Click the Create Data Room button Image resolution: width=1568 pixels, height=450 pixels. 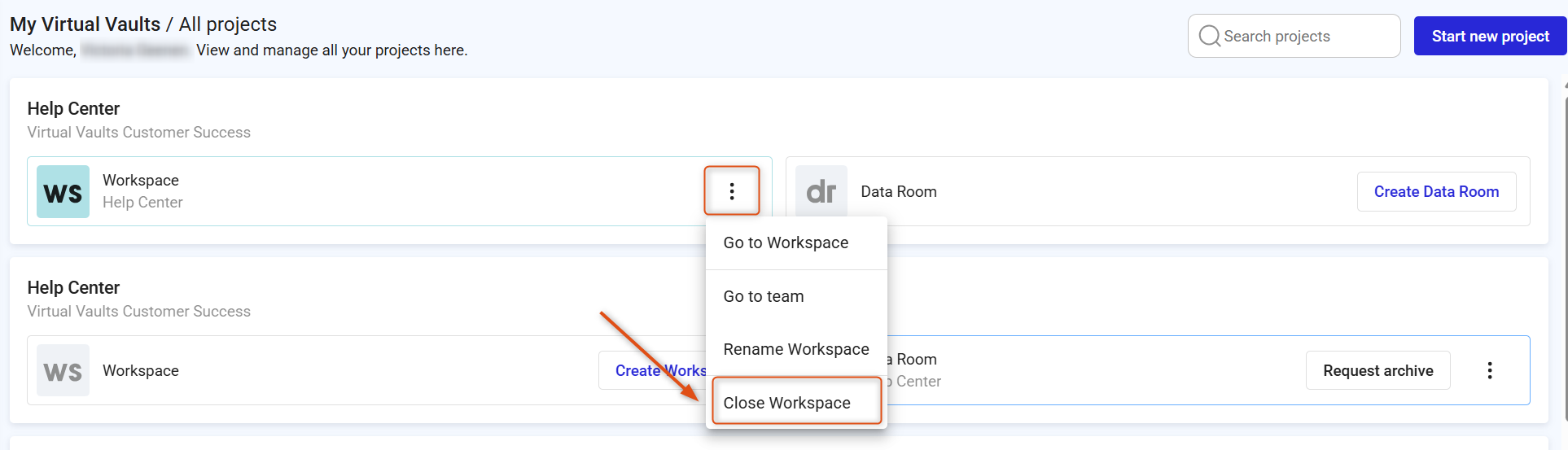click(1436, 191)
